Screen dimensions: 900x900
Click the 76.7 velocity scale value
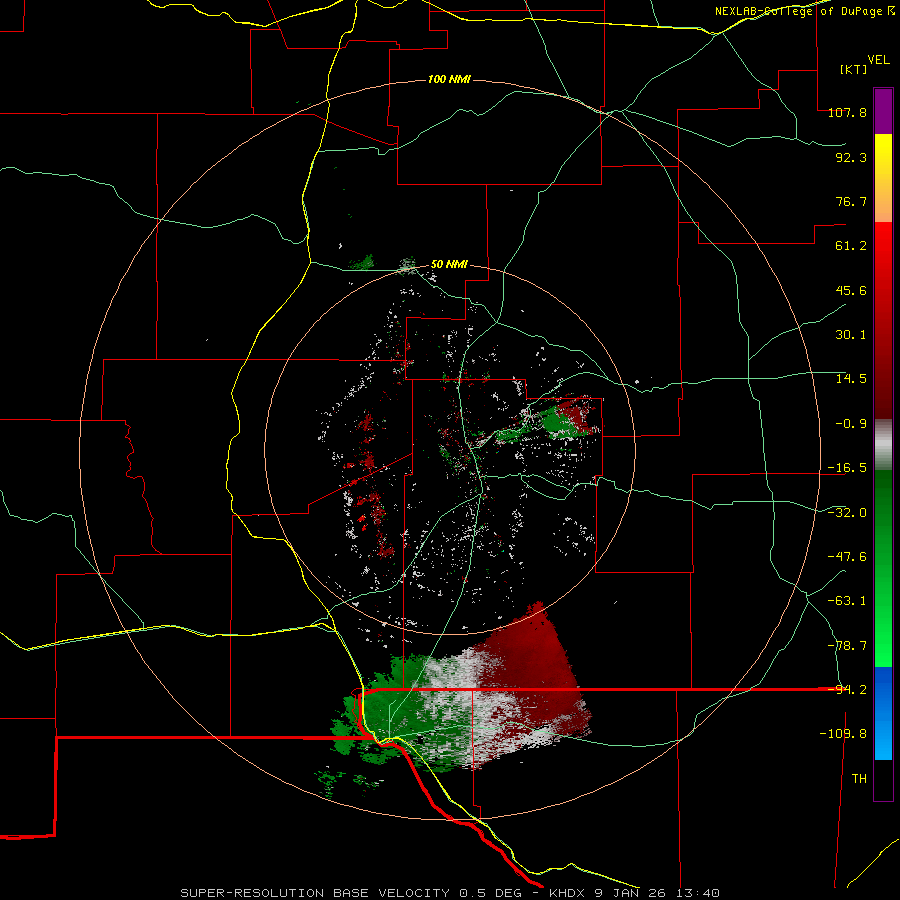851,201
